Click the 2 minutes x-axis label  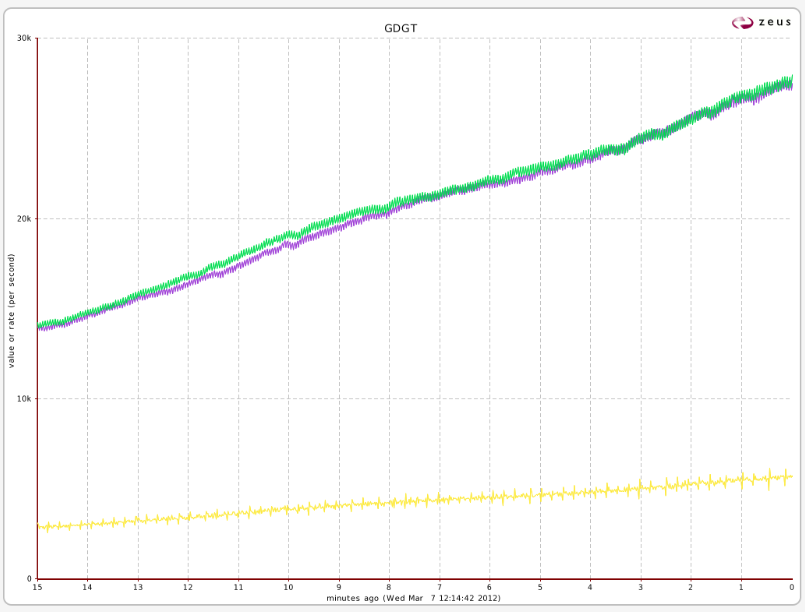691,587
